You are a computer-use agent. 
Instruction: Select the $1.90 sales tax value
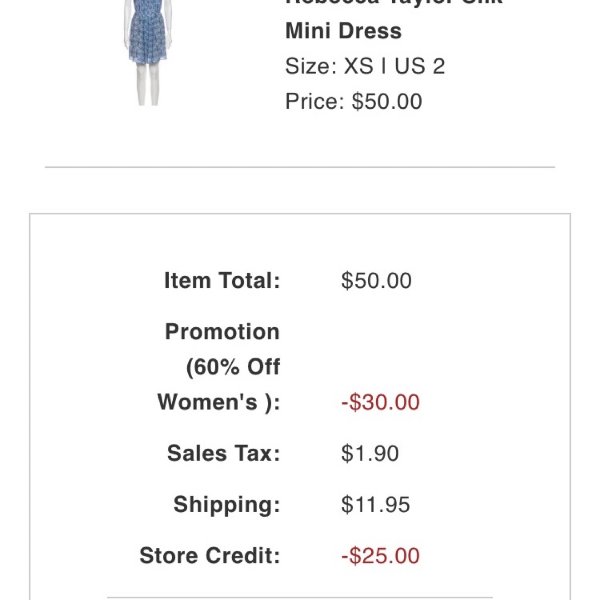(x=370, y=453)
